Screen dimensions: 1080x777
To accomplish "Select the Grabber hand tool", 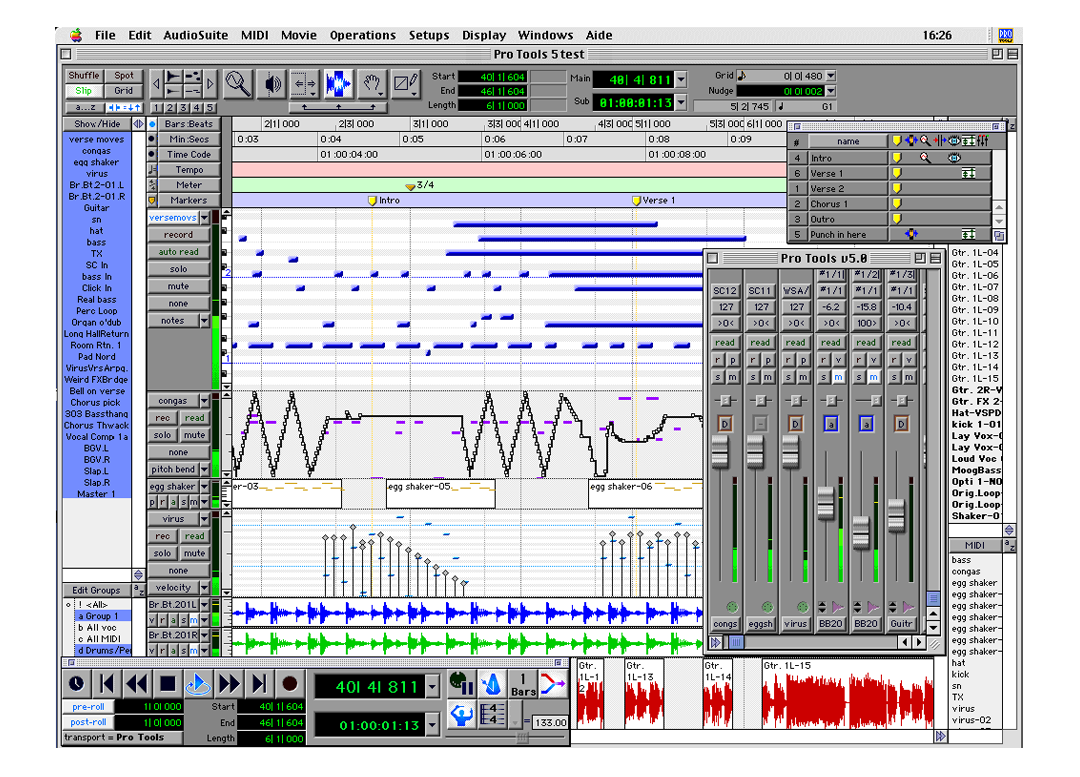I will pyautogui.click(x=371, y=85).
